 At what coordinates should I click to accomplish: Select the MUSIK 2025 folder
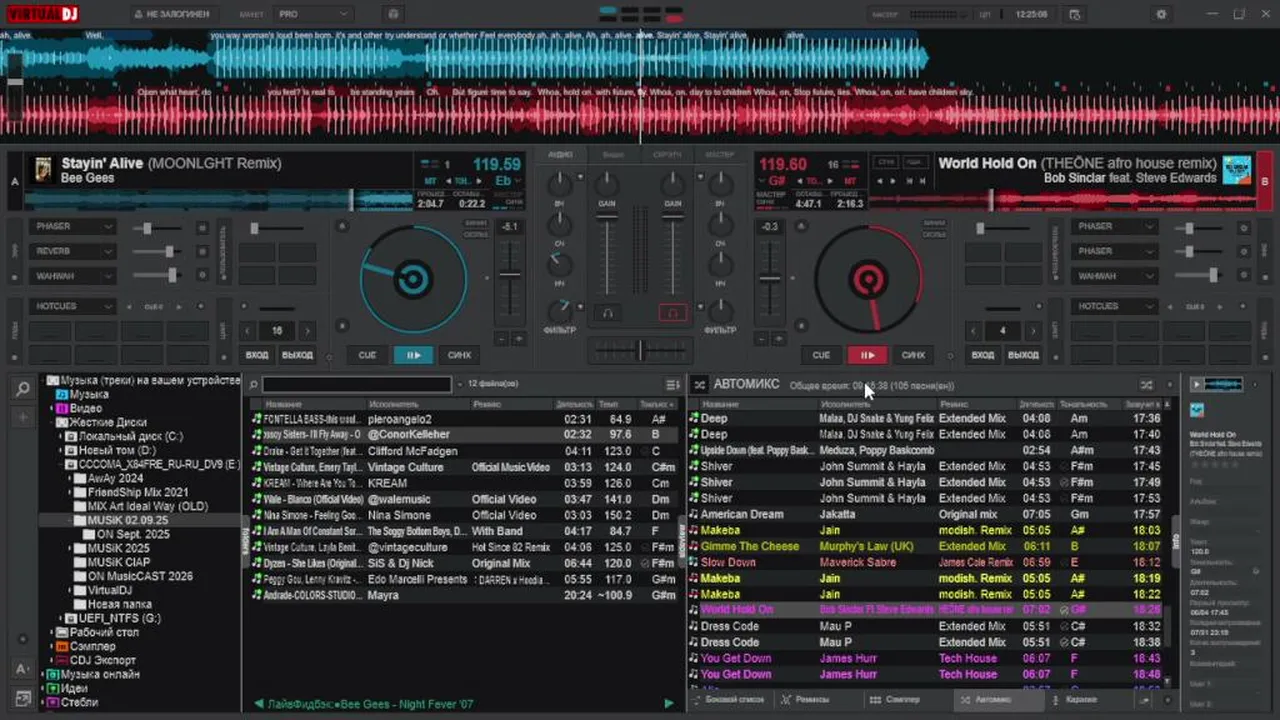pos(118,549)
